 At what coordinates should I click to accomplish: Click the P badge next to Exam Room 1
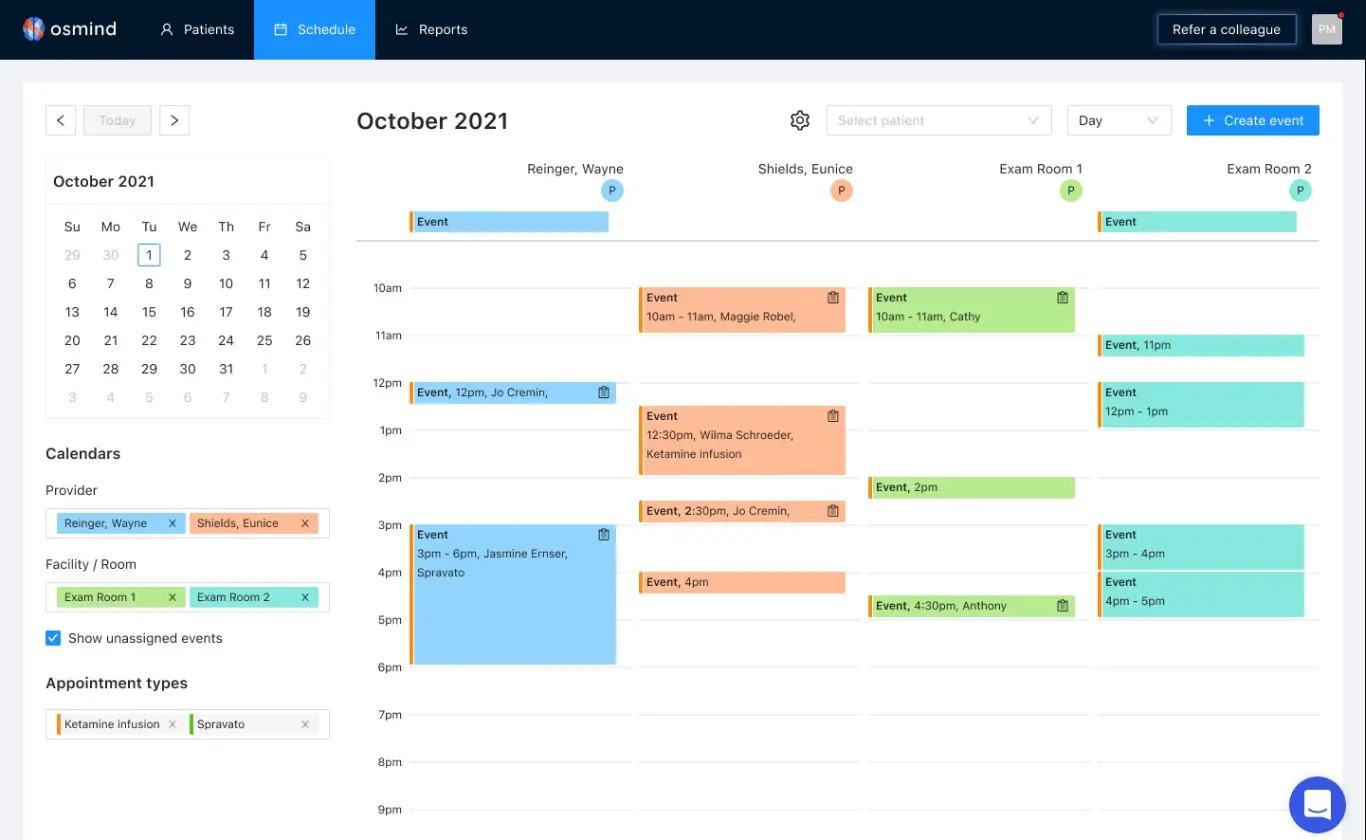pyautogui.click(x=1070, y=190)
